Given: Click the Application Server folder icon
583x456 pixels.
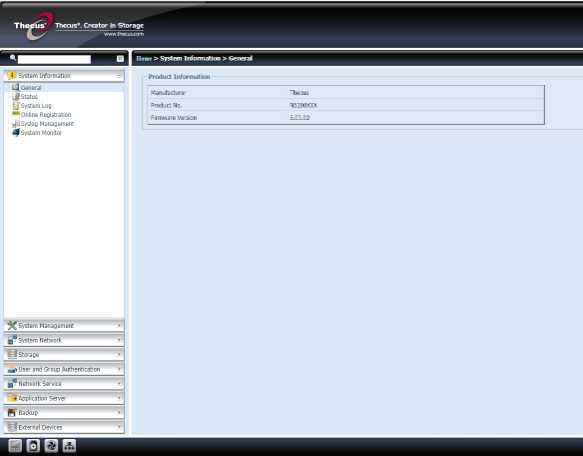Looking at the screenshot, I should click(x=12, y=398).
